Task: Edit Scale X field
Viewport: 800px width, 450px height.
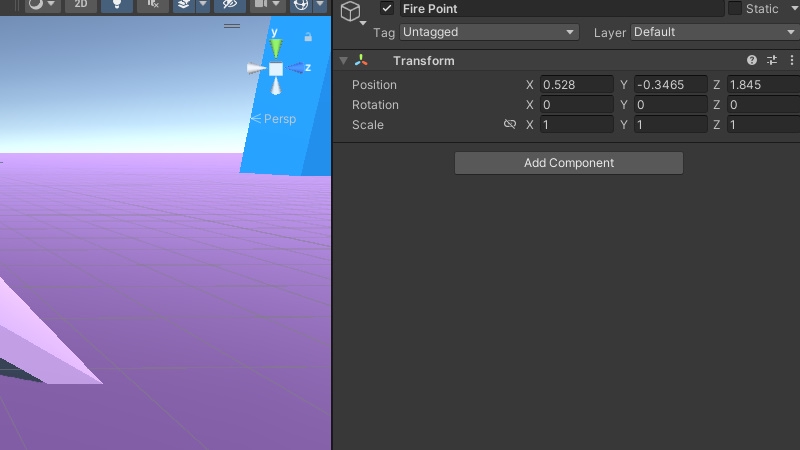Action: (577, 124)
